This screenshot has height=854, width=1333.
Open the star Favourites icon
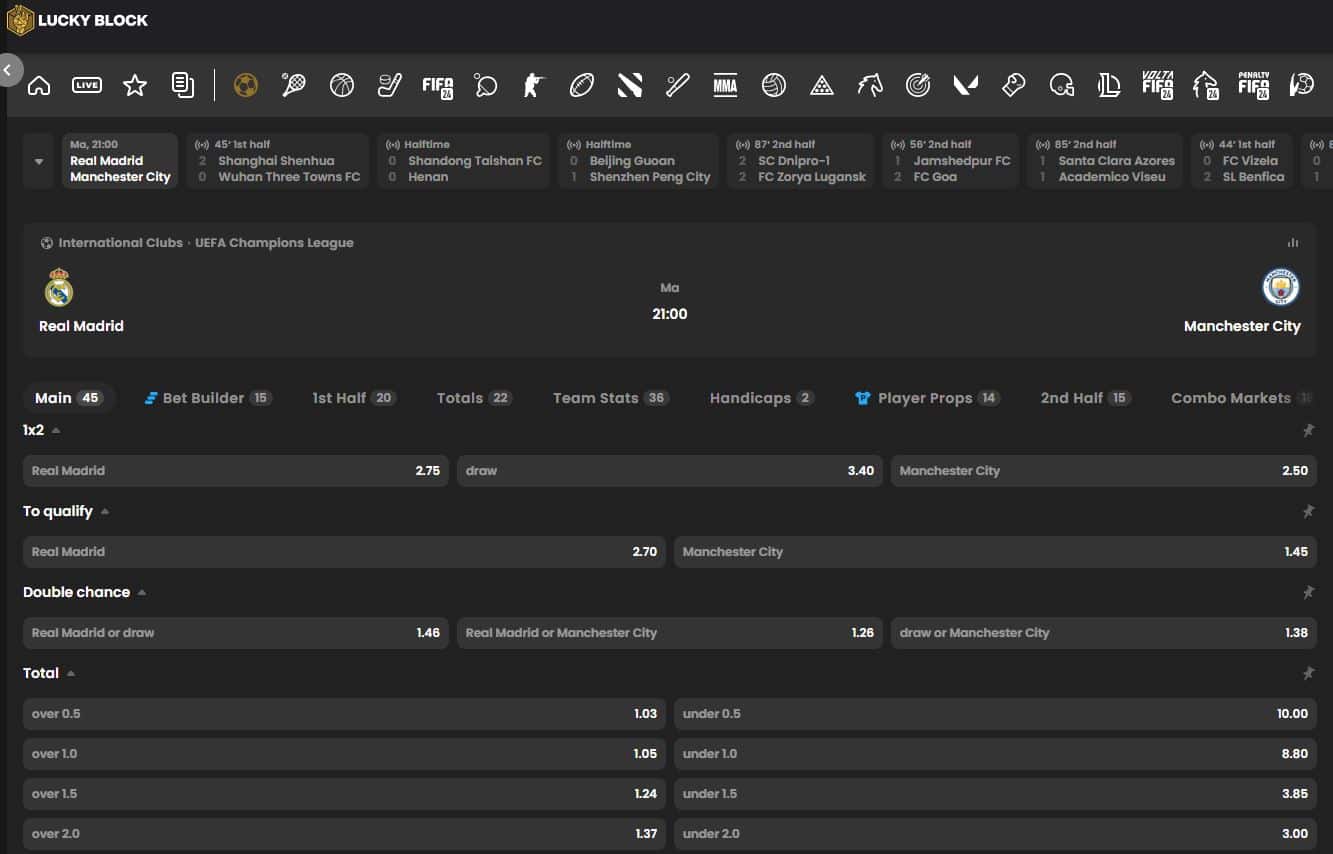click(x=135, y=86)
